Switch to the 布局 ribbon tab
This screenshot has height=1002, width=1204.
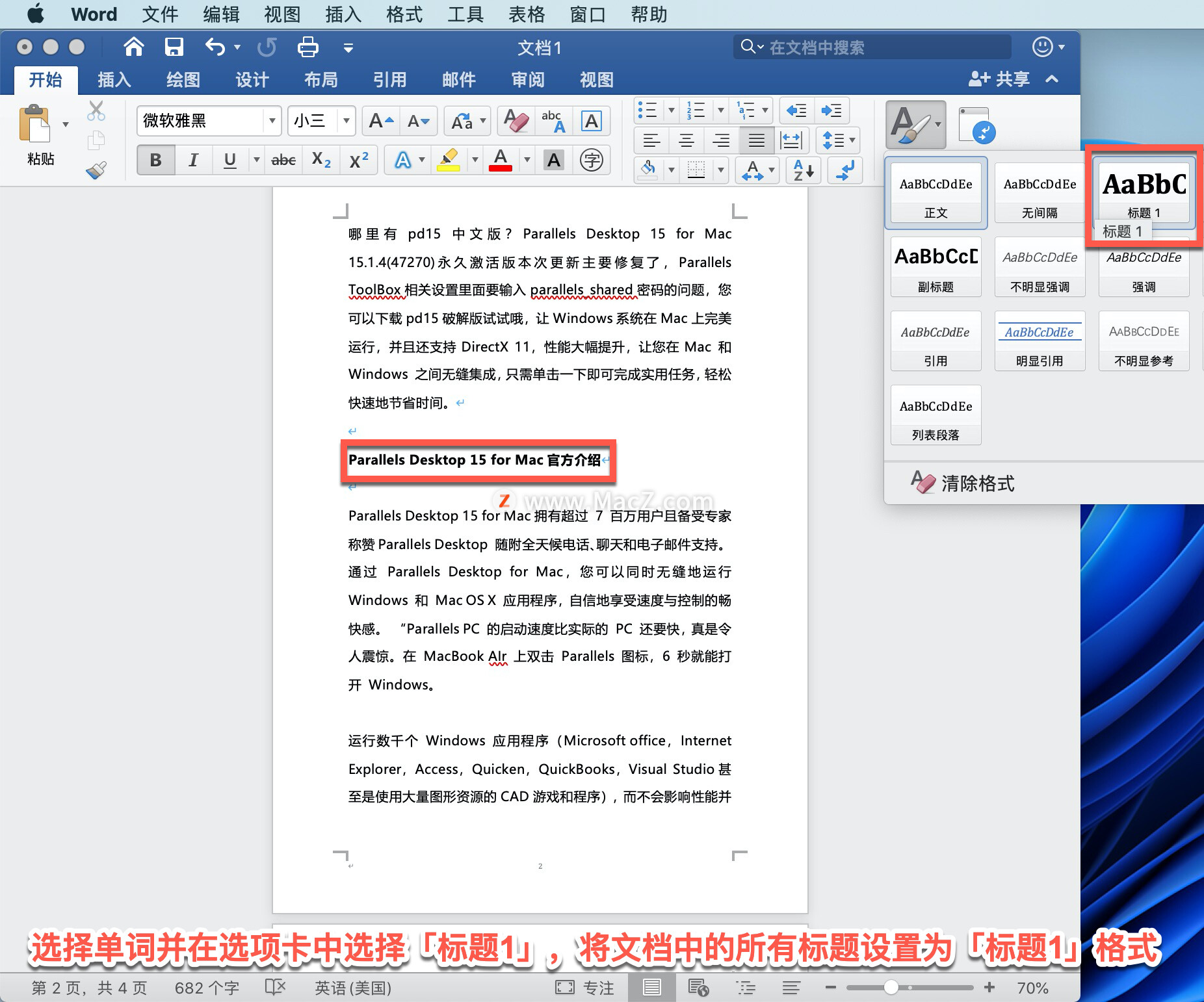[321, 80]
